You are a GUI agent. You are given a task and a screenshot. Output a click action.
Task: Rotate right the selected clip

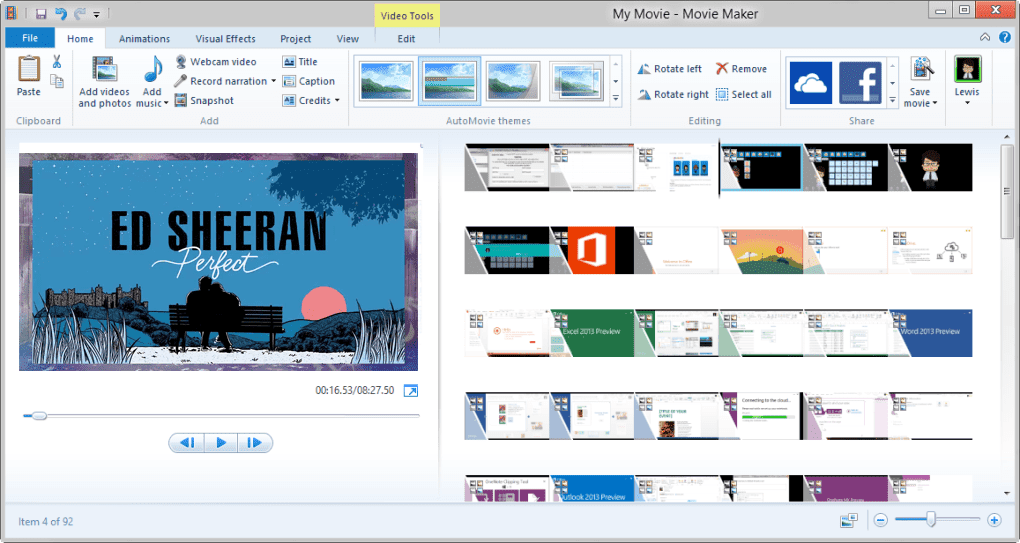point(673,94)
